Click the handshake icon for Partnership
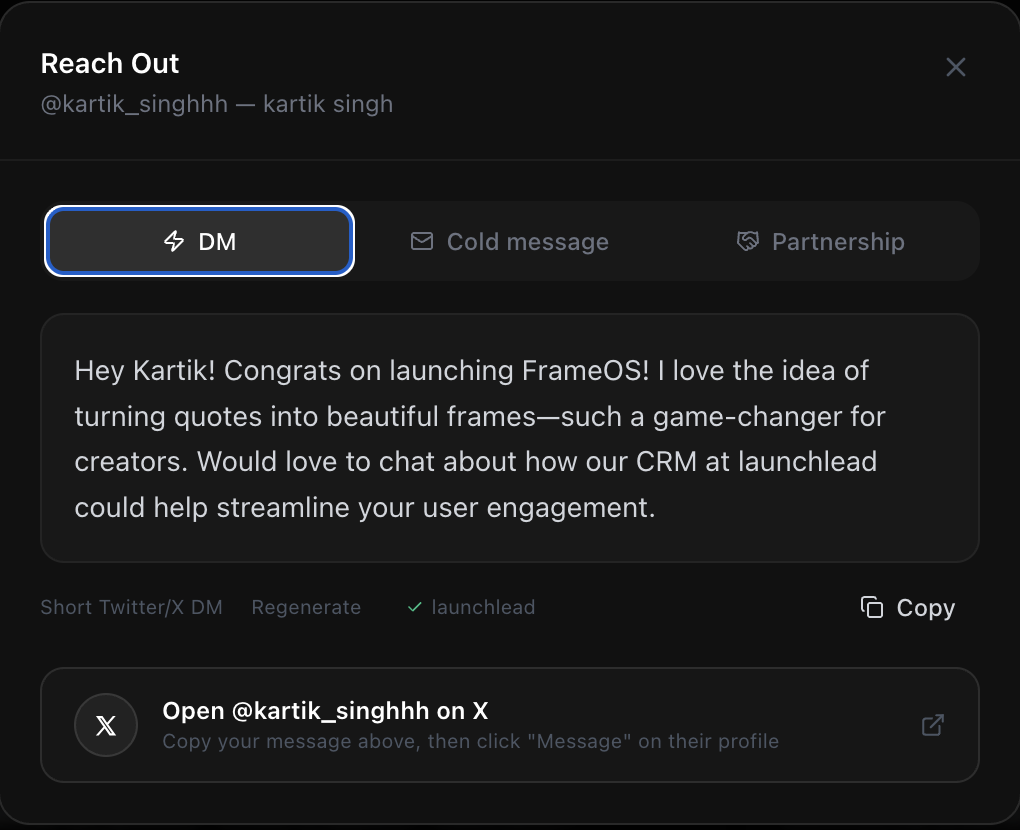The image size is (1020, 830). (x=747, y=241)
